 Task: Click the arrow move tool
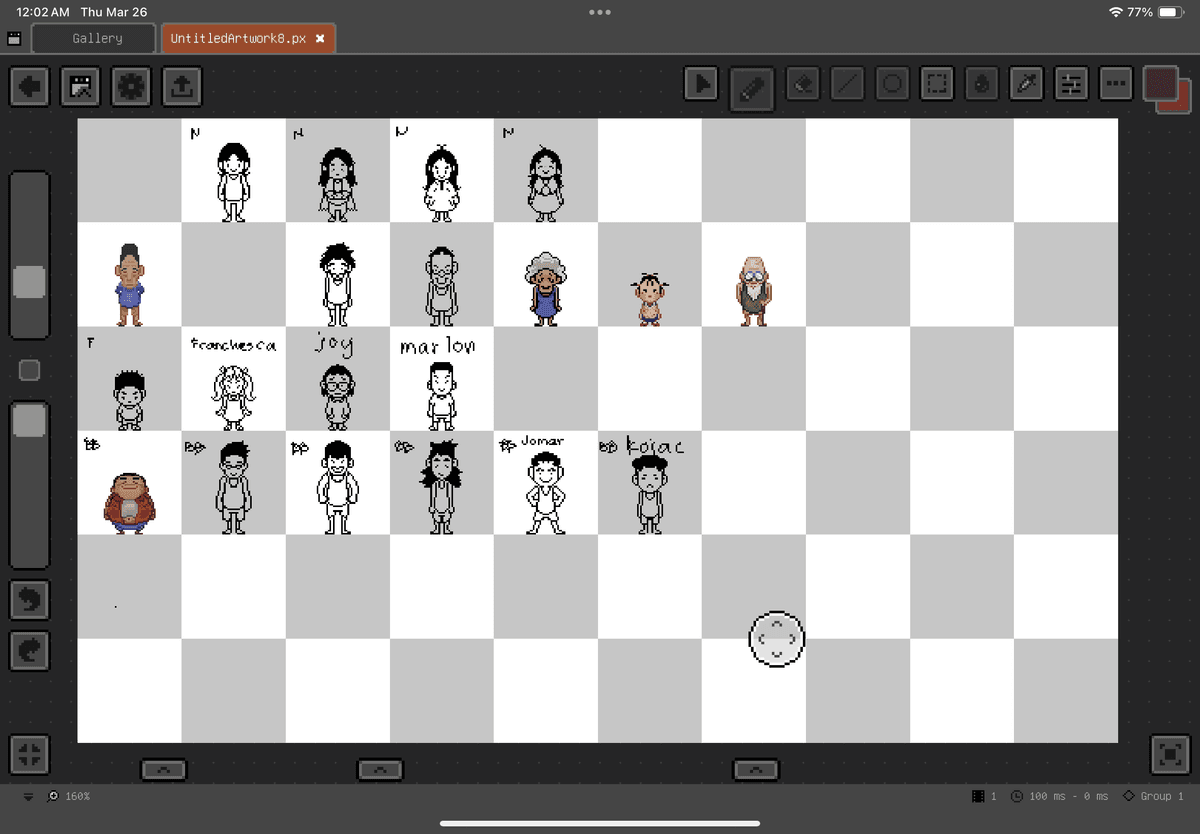coord(702,86)
